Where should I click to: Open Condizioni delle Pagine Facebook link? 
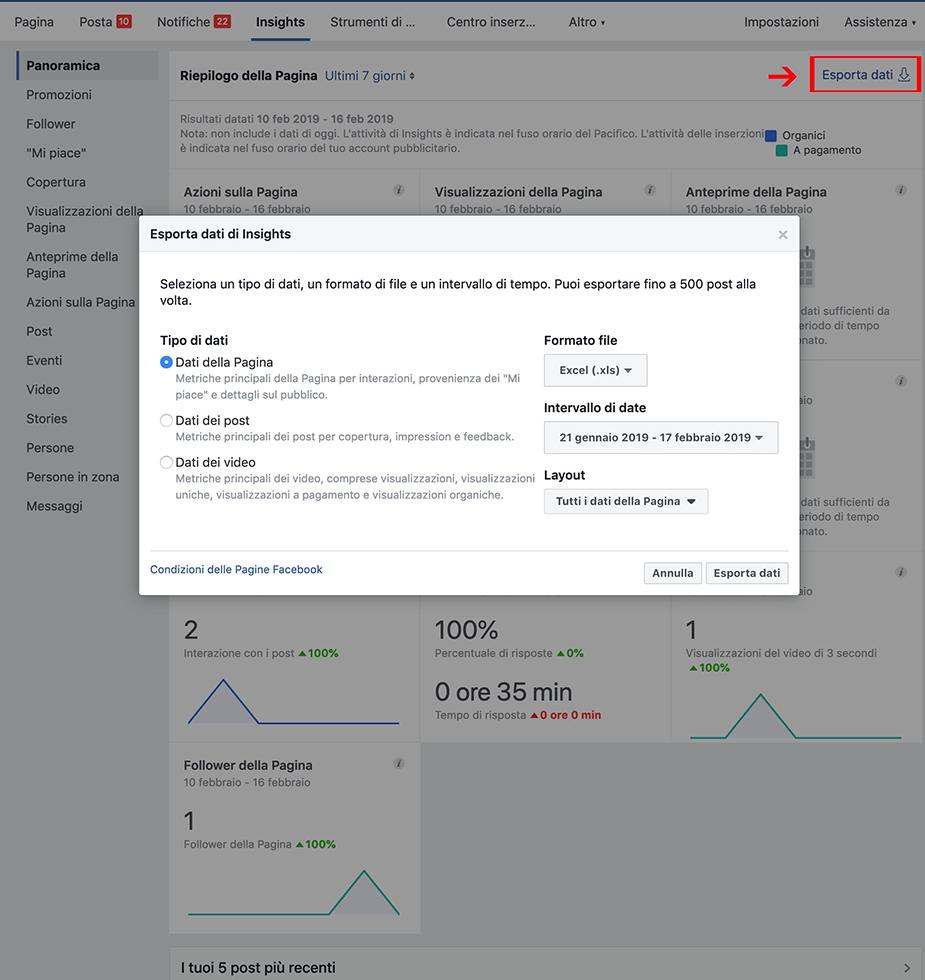[236, 569]
